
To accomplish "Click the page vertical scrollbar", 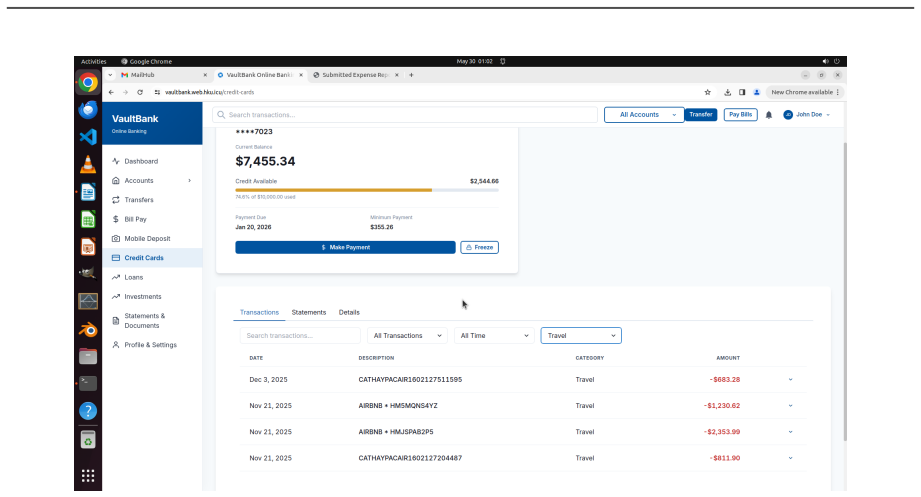I will 845,291.
